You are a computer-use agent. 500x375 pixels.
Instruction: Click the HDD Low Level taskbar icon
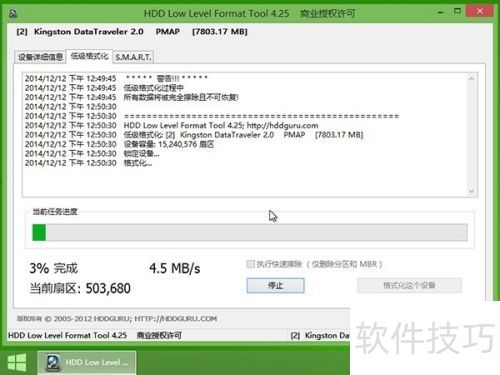87,362
